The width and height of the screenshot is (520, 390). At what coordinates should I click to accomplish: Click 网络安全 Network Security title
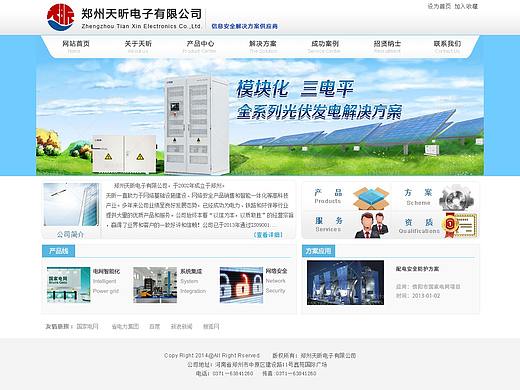tap(276, 281)
